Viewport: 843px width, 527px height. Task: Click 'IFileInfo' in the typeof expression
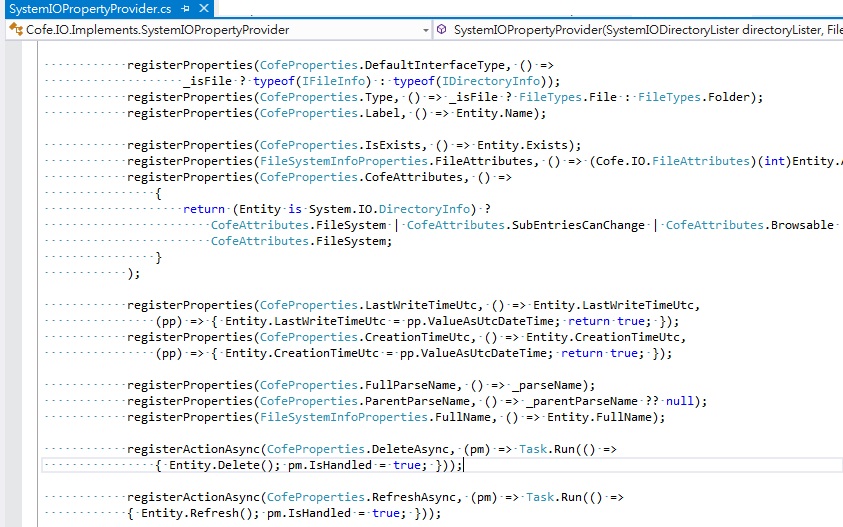tap(333, 81)
